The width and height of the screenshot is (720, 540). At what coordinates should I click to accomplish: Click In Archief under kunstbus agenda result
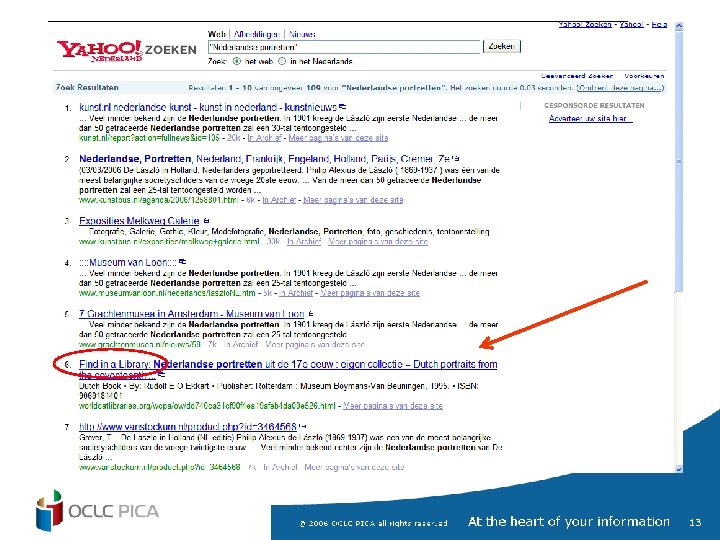pyautogui.click(x=279, y=200)
